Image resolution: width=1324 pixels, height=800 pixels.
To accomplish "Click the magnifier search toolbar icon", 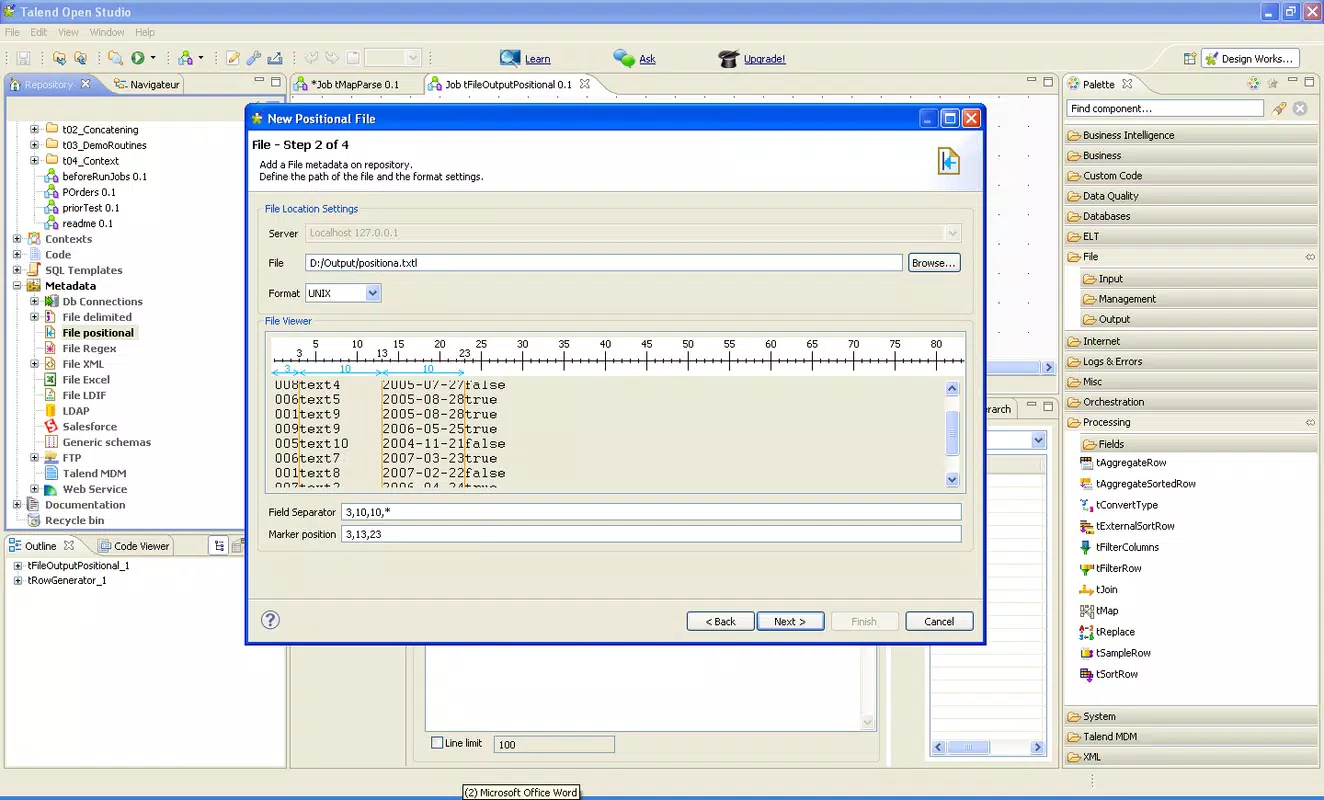I will [x=116, y=58].
